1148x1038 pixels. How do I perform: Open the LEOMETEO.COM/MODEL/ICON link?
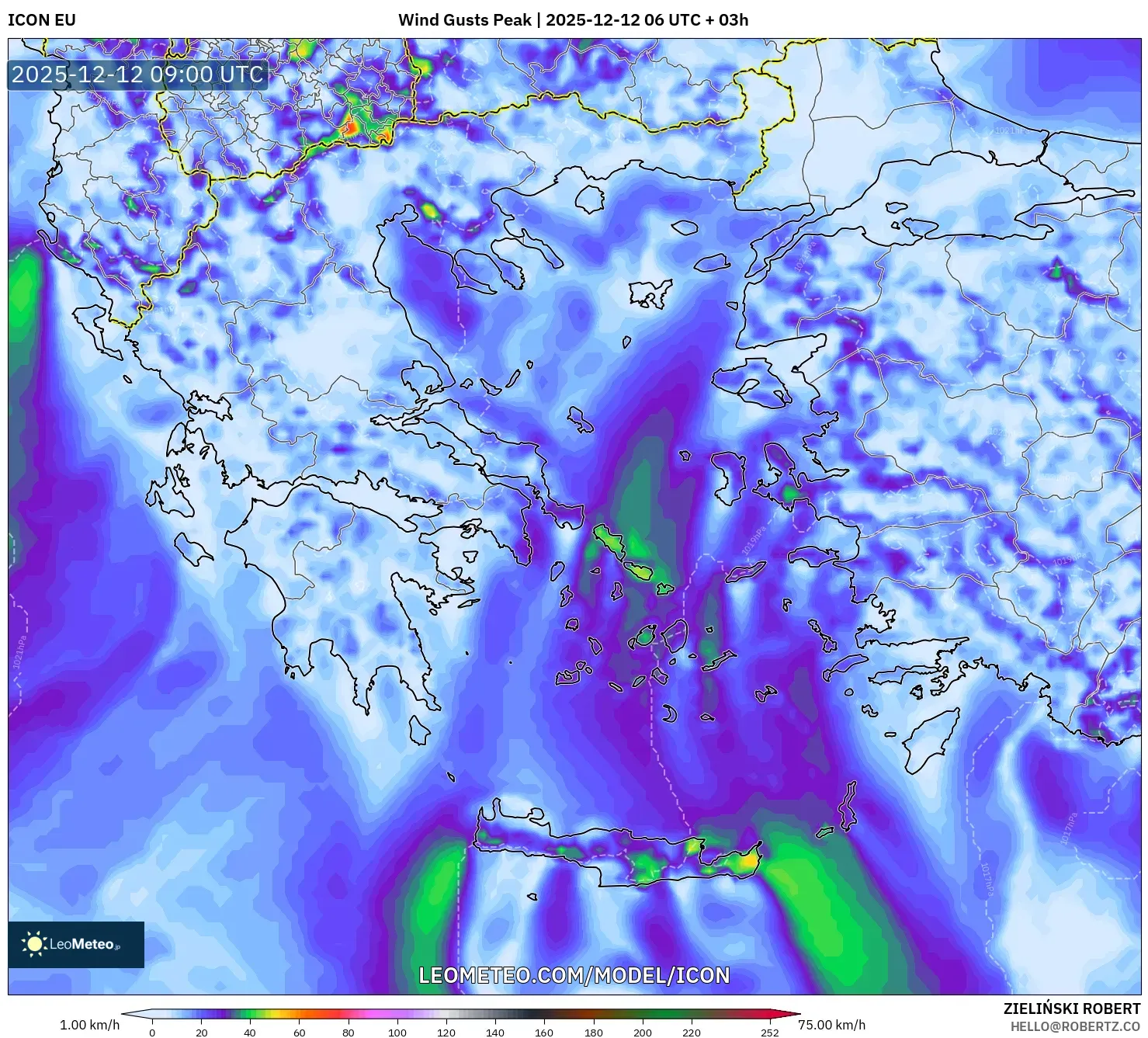point(574,976)
